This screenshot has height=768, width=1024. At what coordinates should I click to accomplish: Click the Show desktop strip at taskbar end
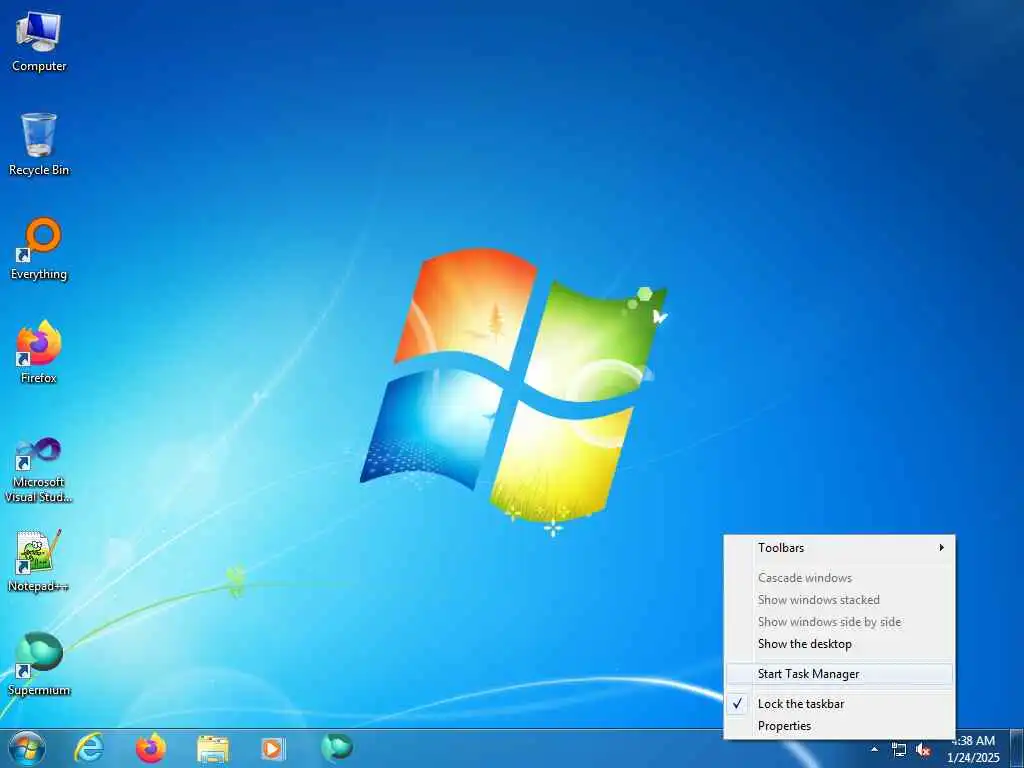[1017, 749]
